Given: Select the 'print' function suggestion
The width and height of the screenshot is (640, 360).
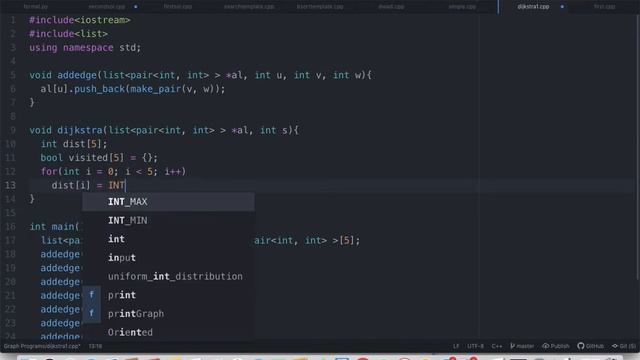Looking at the screenshot, I should pyautogui.click(x=168, y=295).
